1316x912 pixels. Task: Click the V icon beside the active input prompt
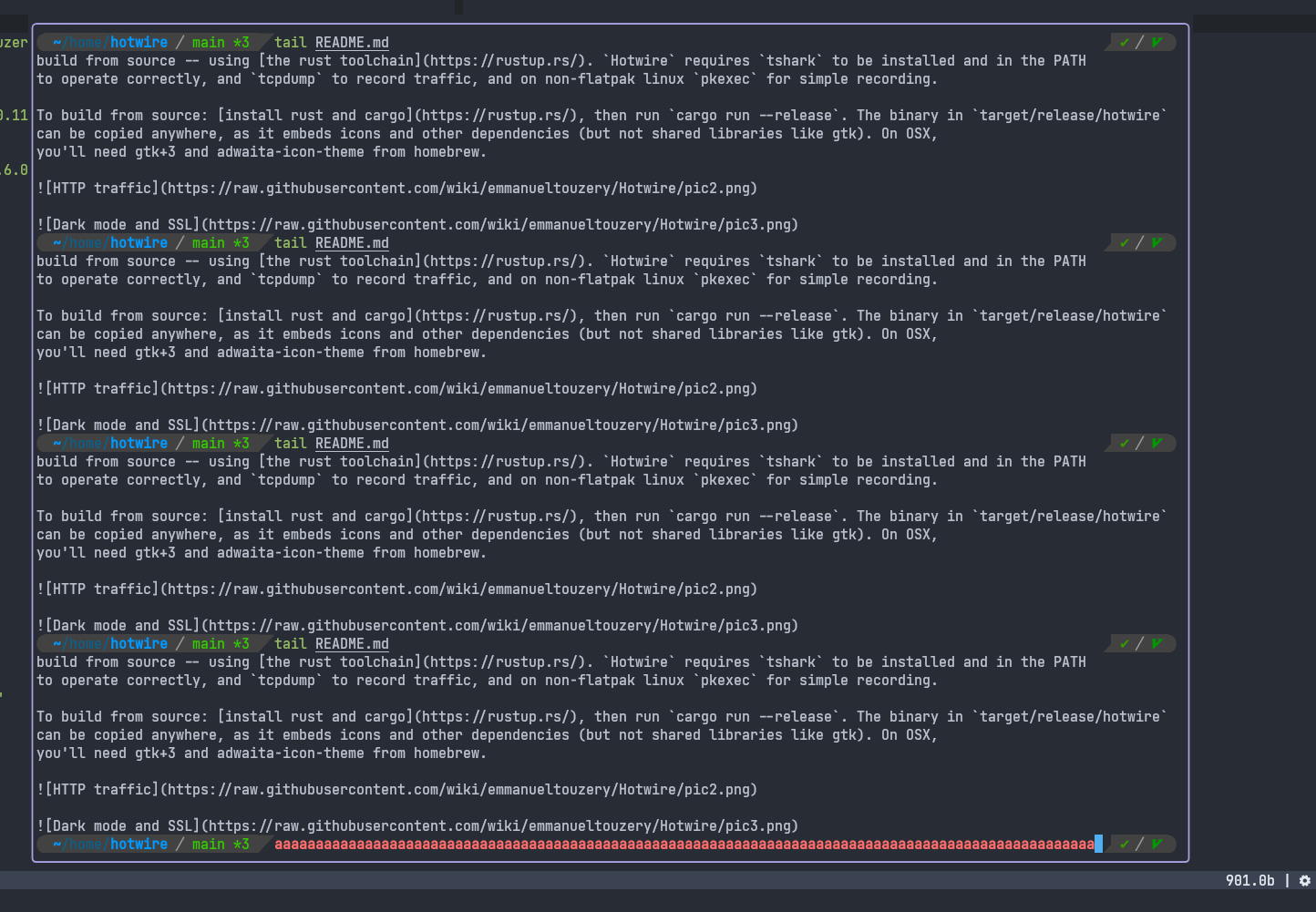(1157, 844)
